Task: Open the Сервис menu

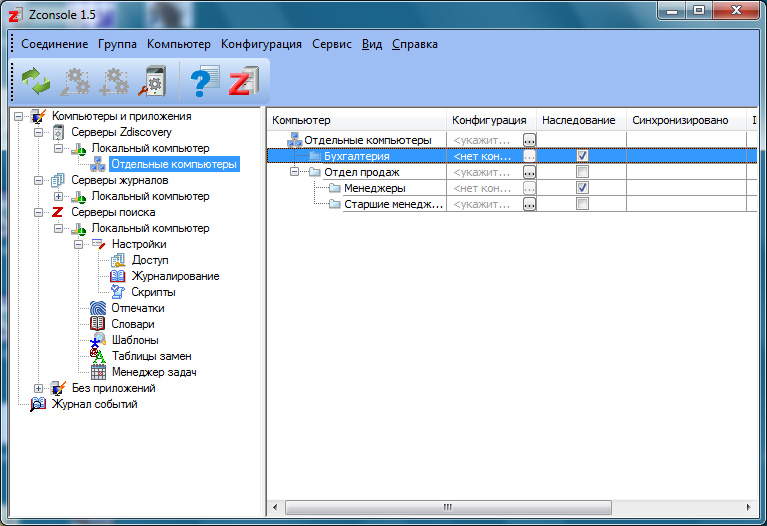Action: coord(332,44)
